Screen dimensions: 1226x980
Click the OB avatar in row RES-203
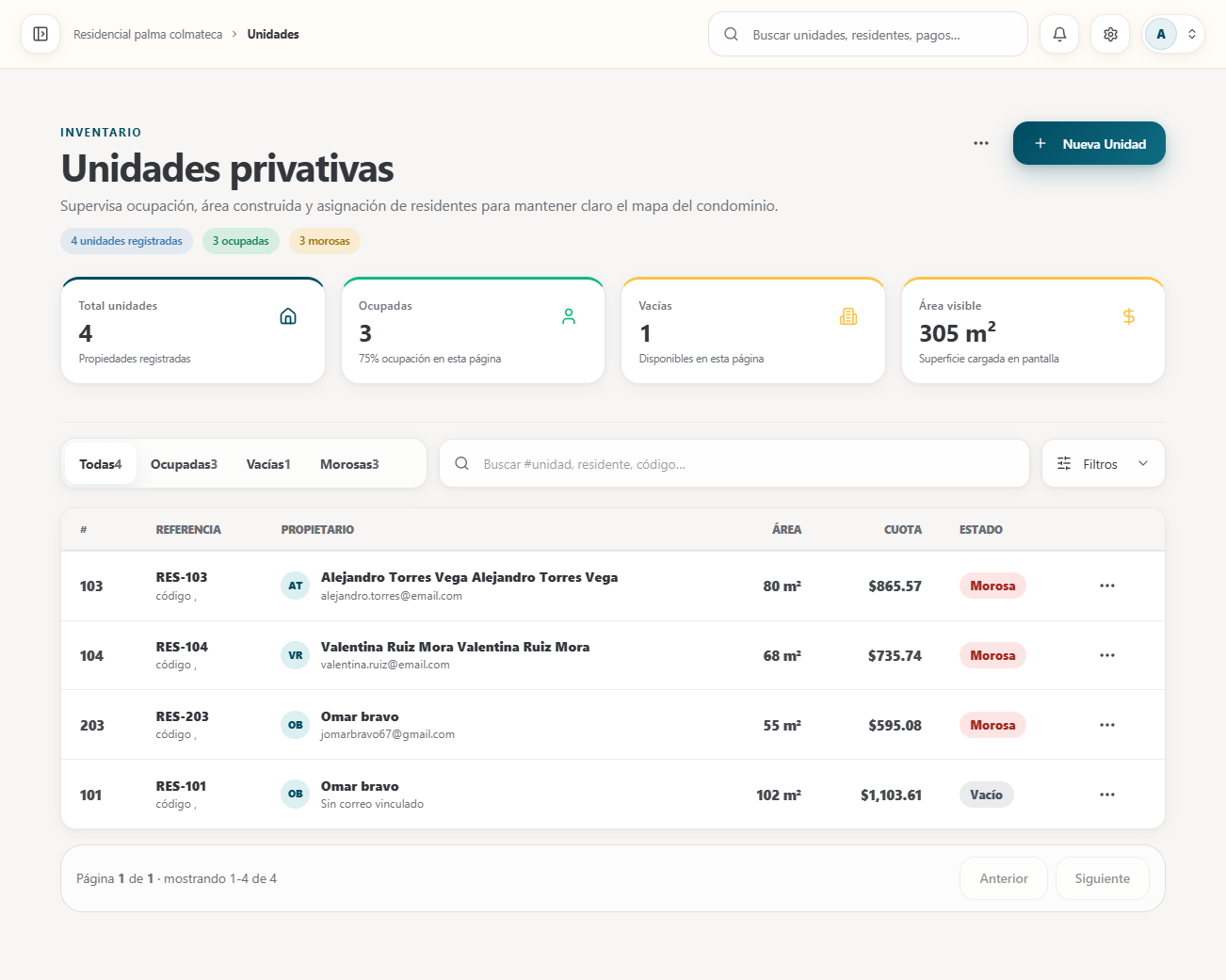click(296, 725)
